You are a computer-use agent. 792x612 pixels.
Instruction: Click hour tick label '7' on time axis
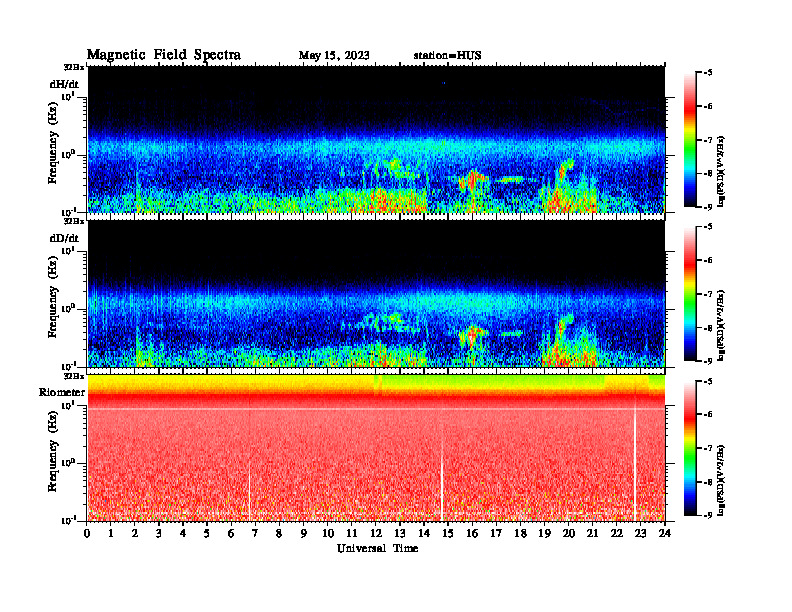coord(255,534)
